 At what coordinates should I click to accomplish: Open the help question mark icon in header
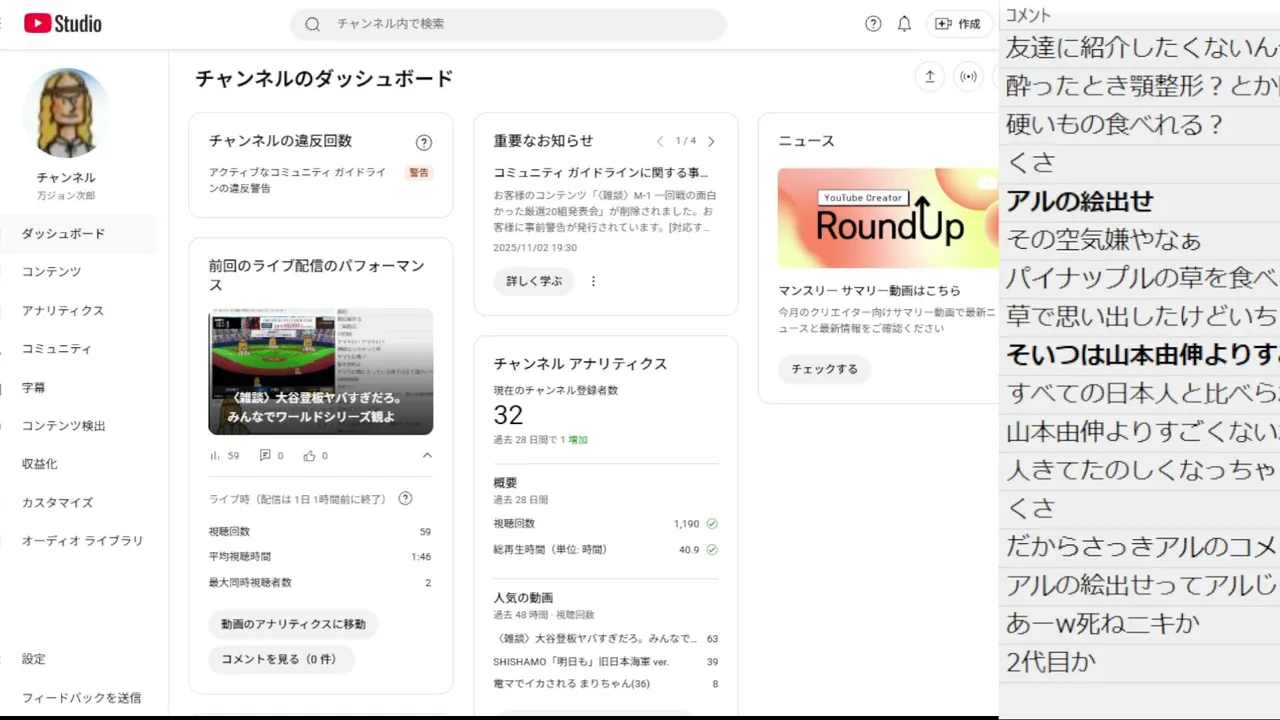(873, 24)
